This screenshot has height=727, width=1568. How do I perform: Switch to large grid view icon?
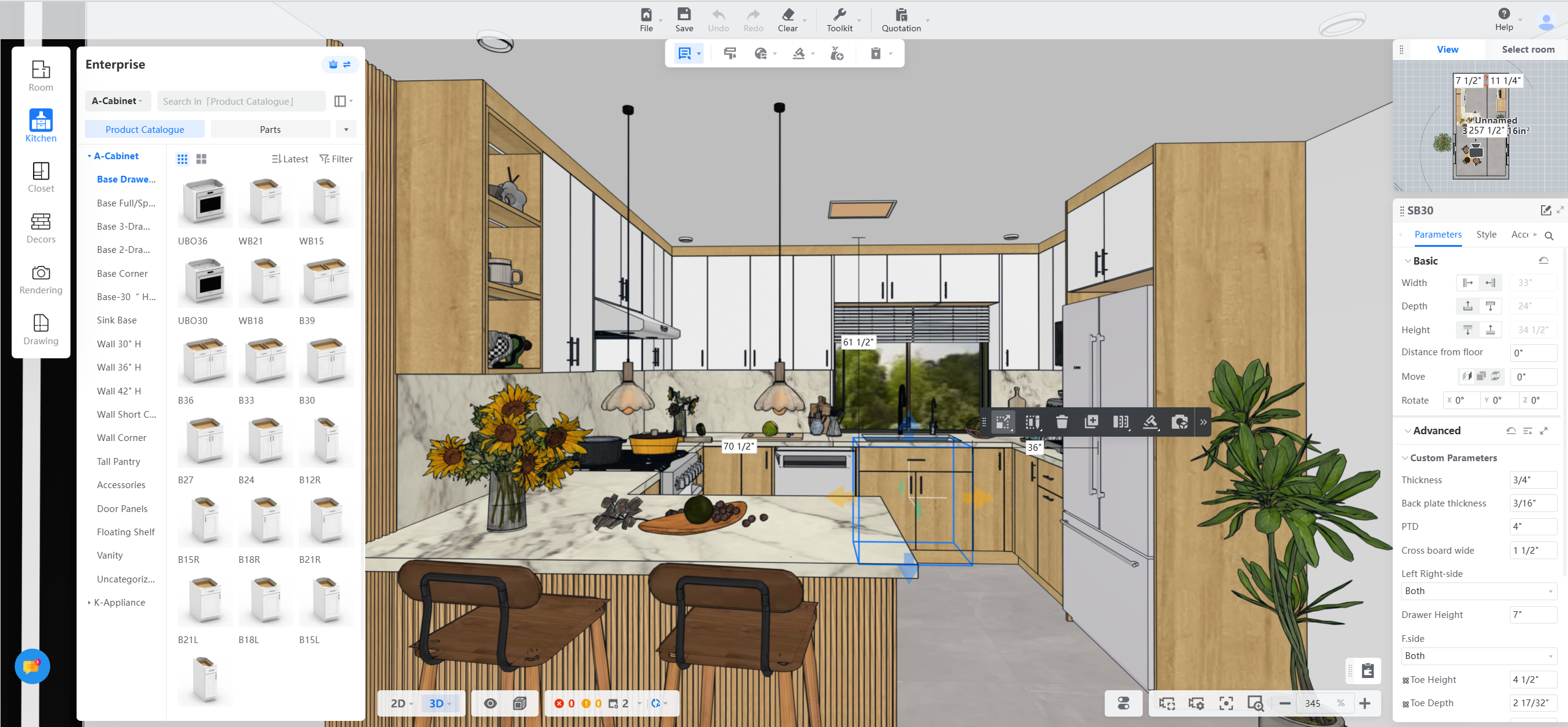pyautogui.click(x=201, y=159)
